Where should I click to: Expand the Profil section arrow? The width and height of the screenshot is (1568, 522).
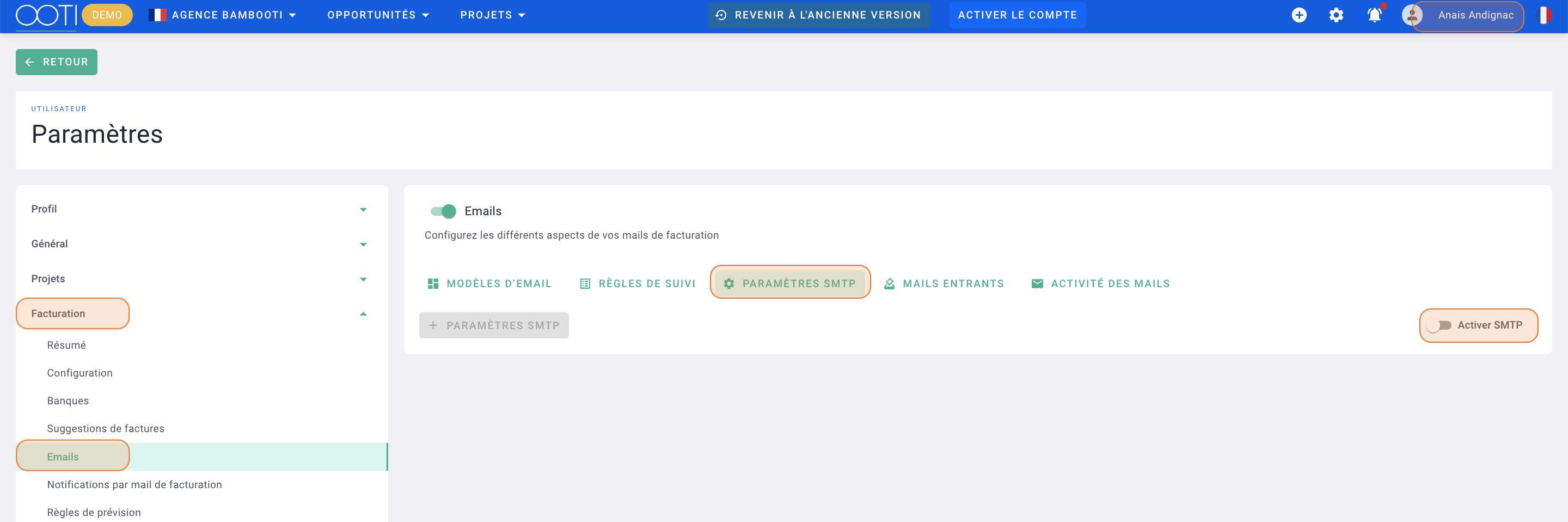363,210
